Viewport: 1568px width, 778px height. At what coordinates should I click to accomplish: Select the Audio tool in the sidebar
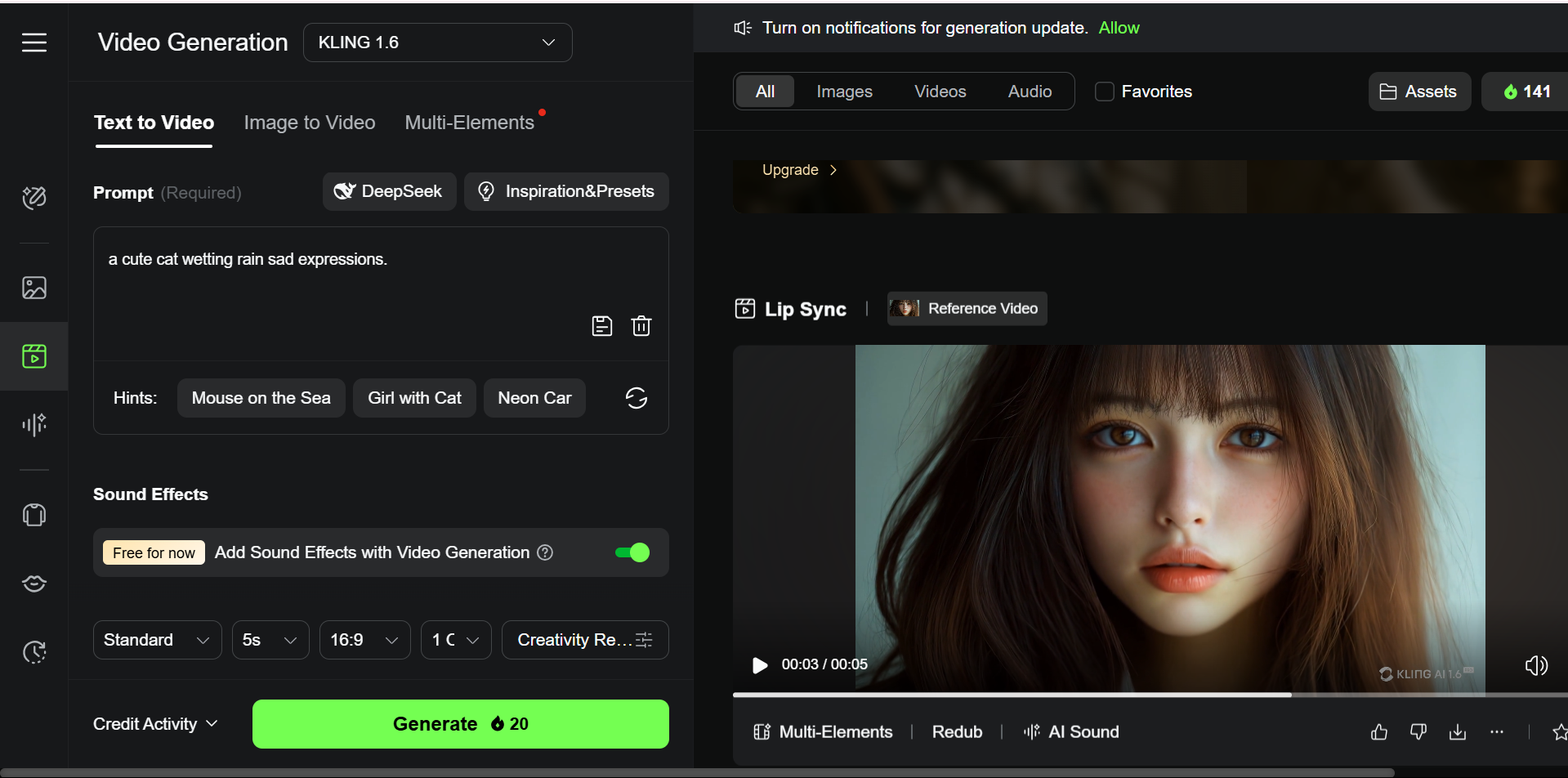point(34,424)
